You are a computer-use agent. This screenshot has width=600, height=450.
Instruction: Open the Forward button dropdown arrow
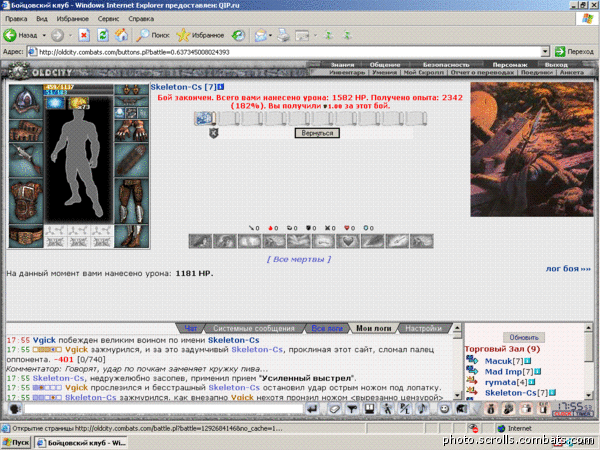70,35
